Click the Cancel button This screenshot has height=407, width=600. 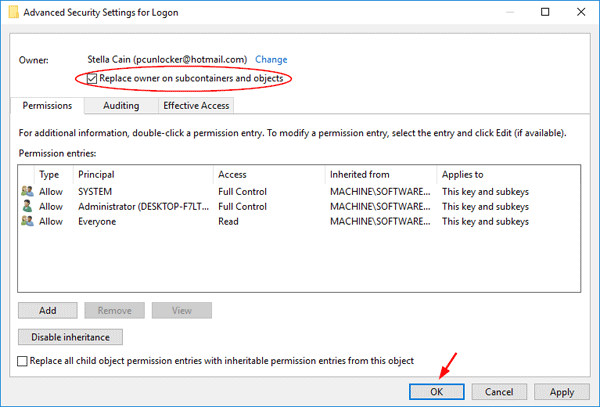[499, 392]
